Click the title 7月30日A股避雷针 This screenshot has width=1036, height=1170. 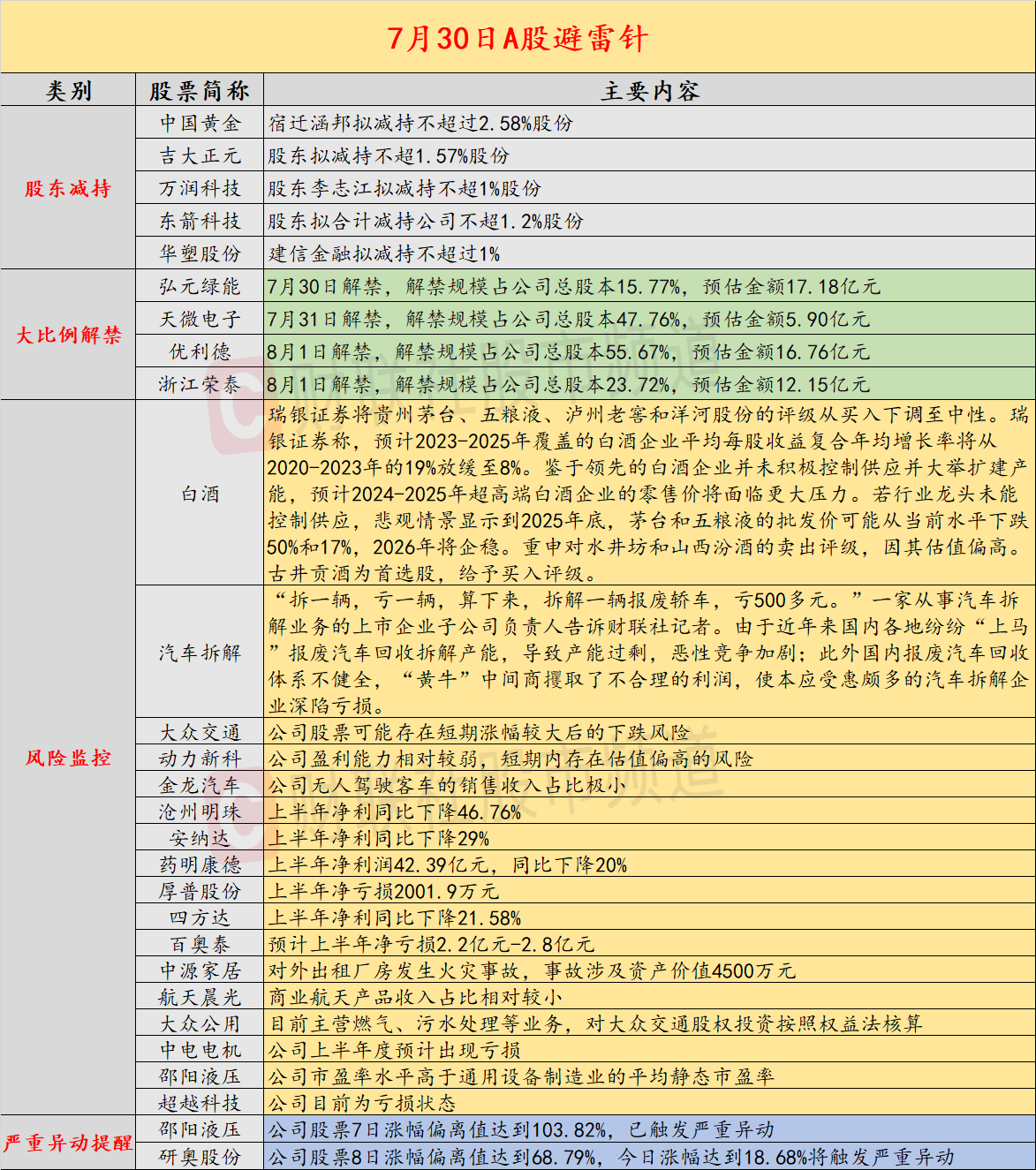pyautogui.click(x=518, y=38)
